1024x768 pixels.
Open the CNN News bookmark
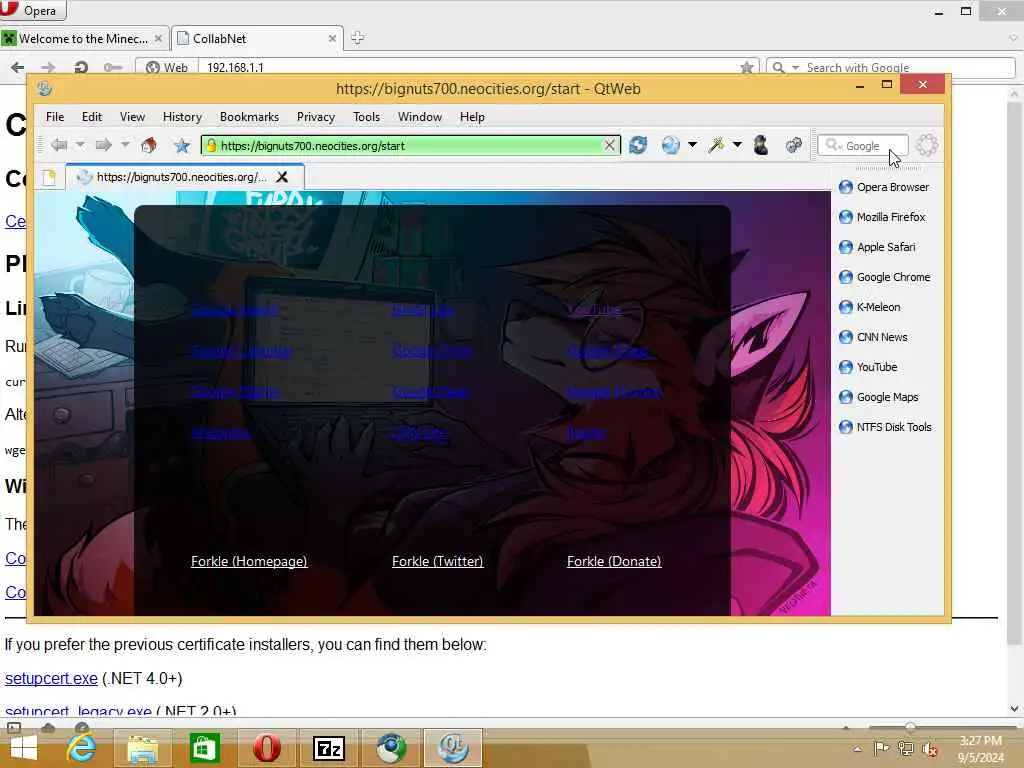point(873,337)
